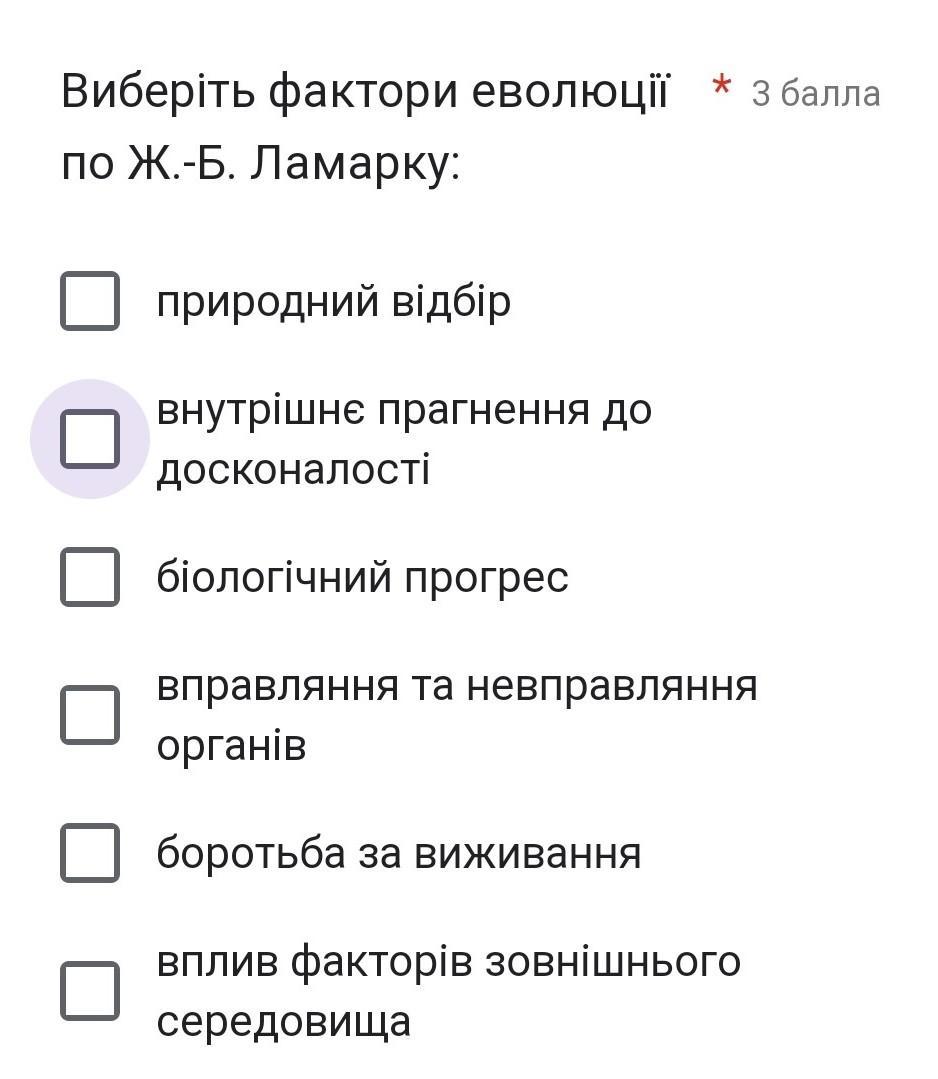
Task: Click the 'внутрішнє прагнення до' label text
Action: click(404, 412)
